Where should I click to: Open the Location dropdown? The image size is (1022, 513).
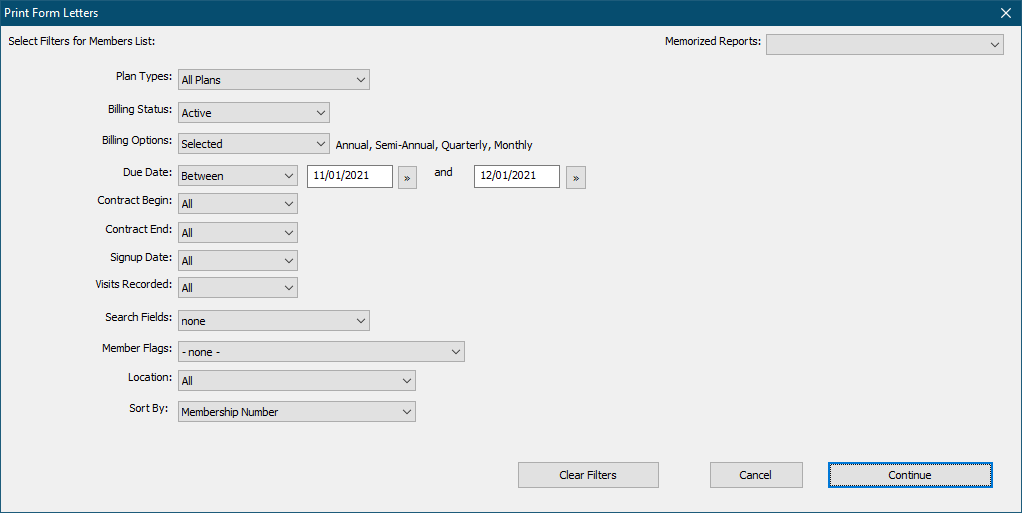296,381
